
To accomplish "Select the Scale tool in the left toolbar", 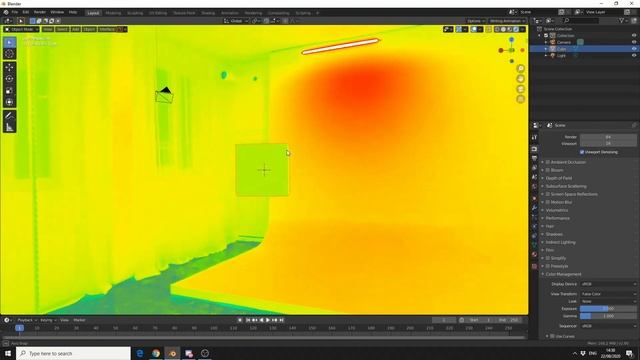I will click(x=9, y=91).
